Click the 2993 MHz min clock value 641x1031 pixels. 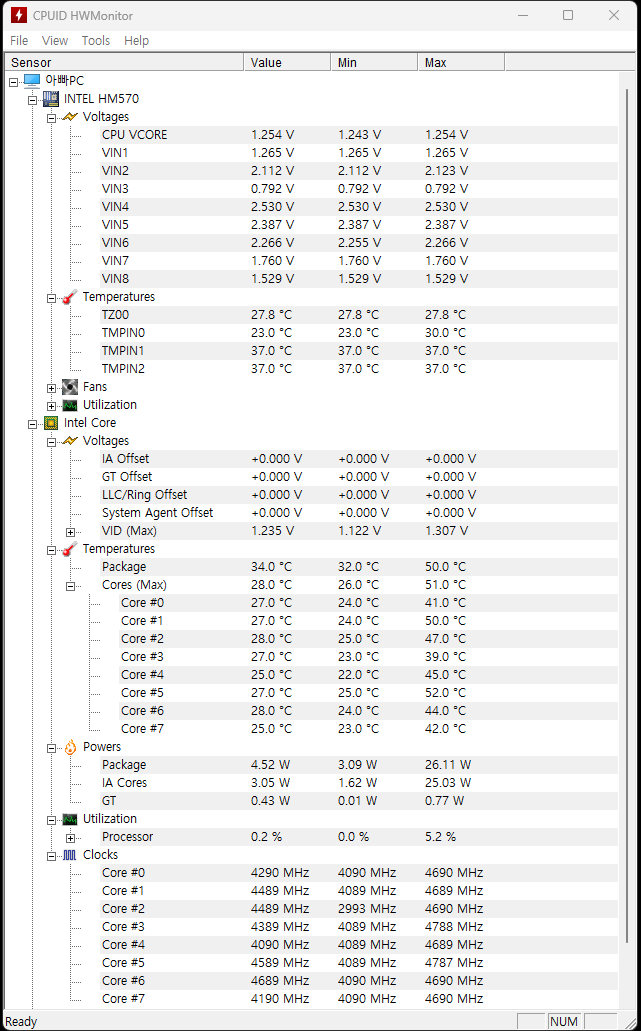click(367, 909)
